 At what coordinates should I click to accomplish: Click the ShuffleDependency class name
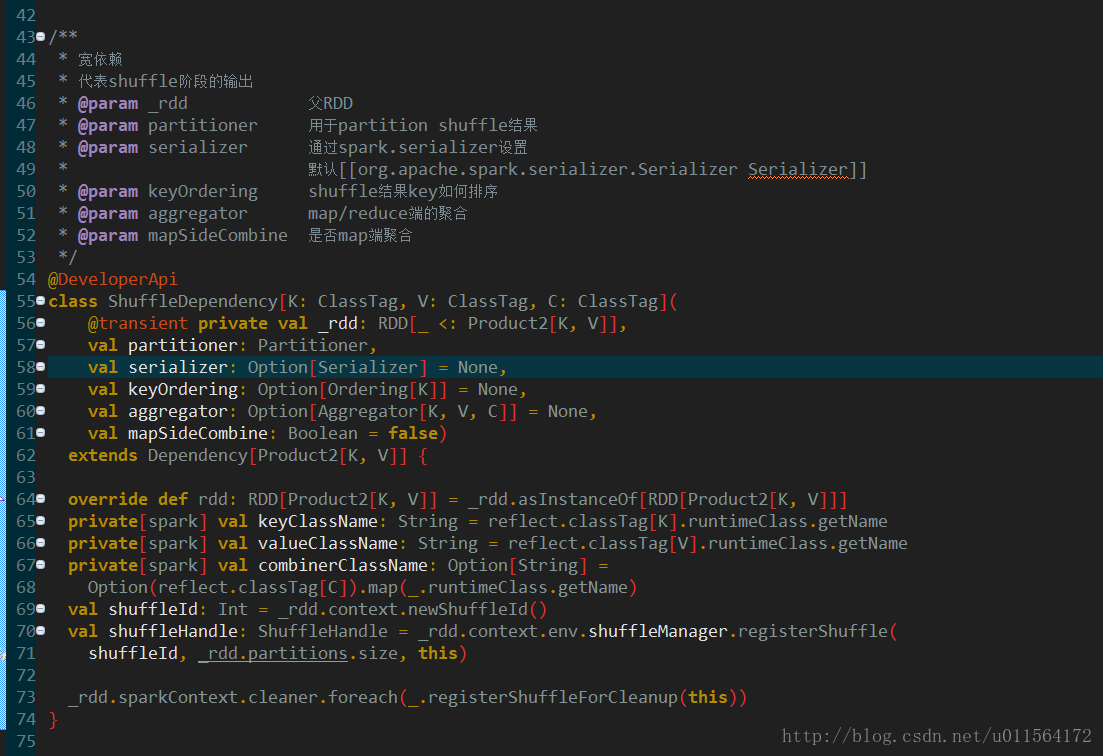193,301
